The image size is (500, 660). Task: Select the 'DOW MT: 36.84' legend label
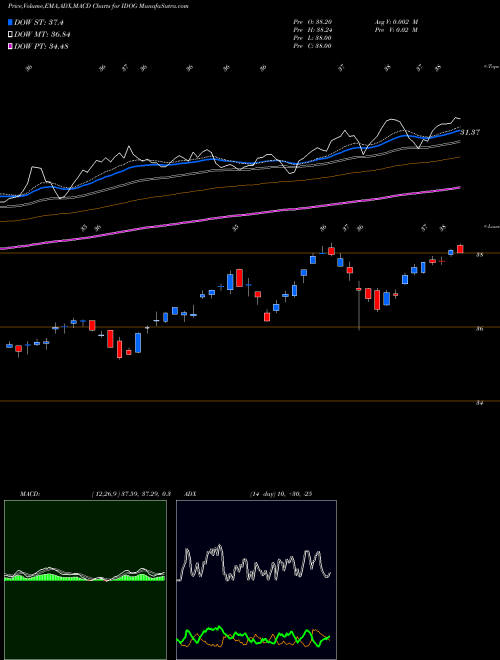(41, 35)
